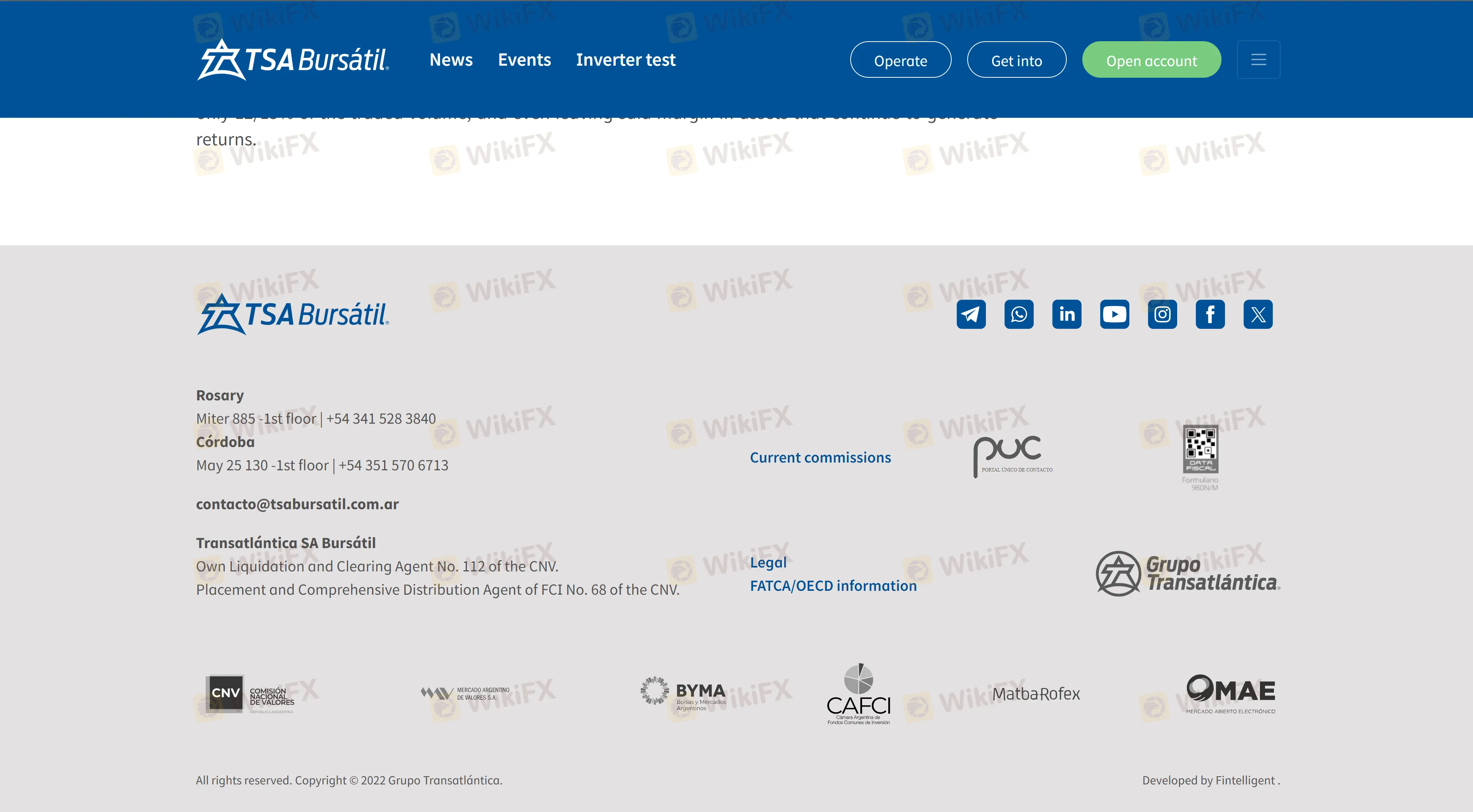Open TSA Bursátil Telegram channel
The image size is (1473, 812).
pyautogui.click(x=971, y=314)
